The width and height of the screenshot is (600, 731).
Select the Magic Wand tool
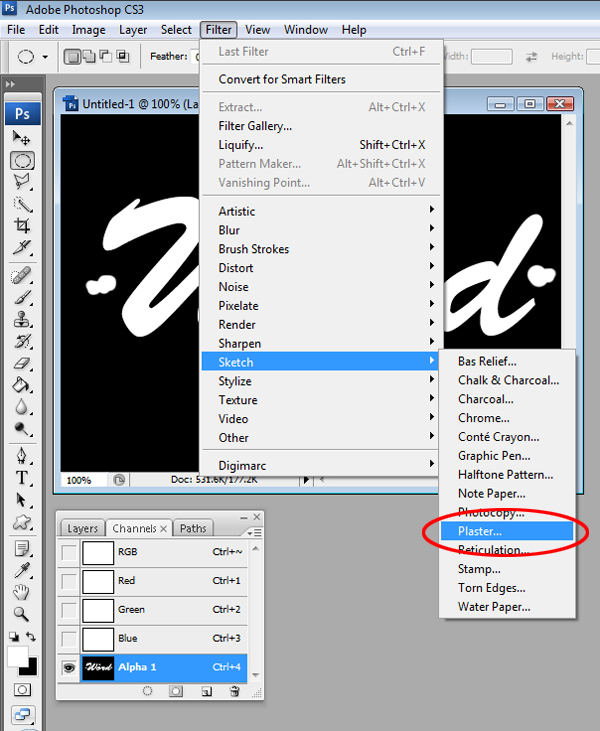pyautogui.click(x=21, y=204)
